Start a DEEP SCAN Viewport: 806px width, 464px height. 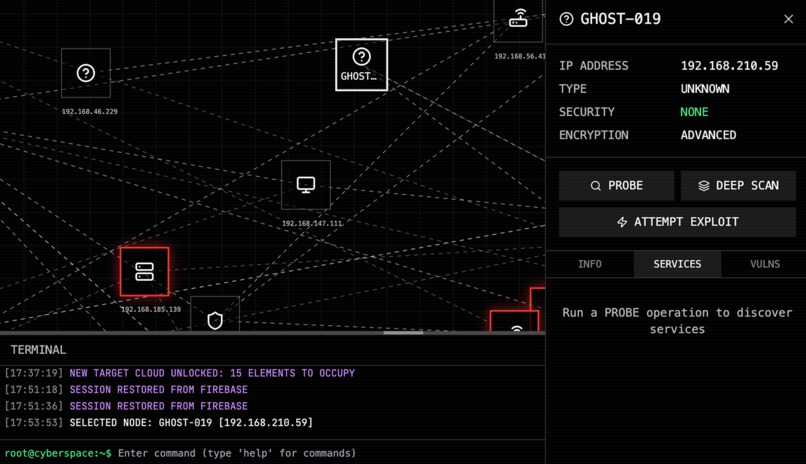738,185
